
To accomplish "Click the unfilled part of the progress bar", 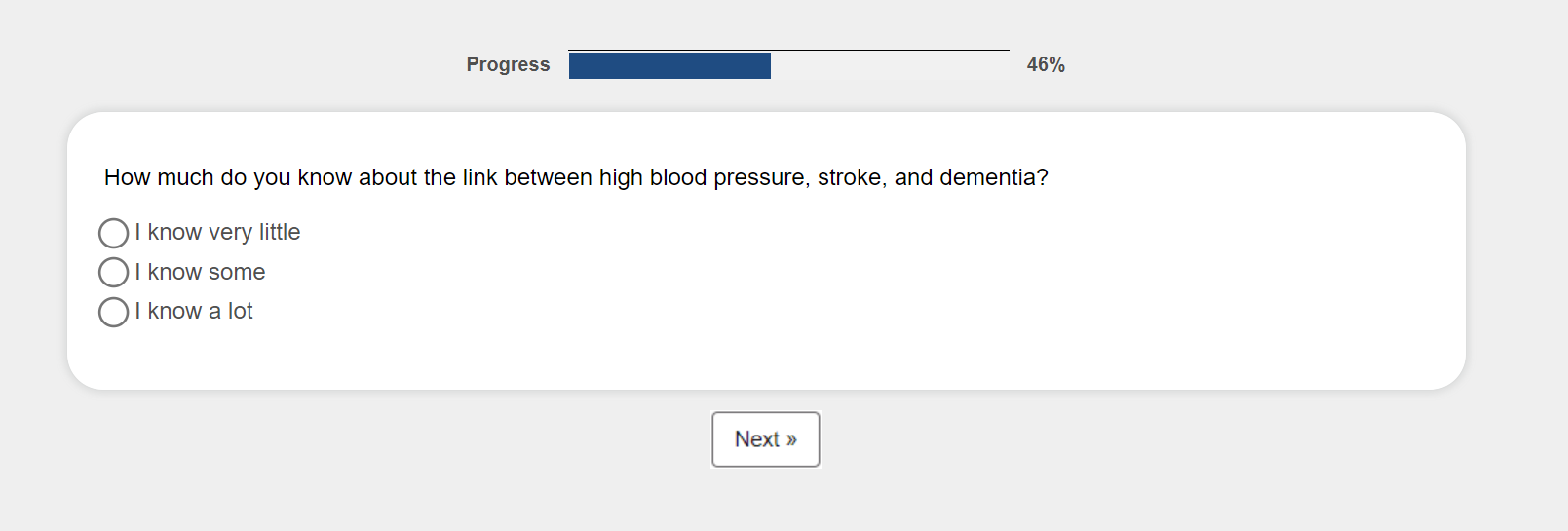I will 889,65.
